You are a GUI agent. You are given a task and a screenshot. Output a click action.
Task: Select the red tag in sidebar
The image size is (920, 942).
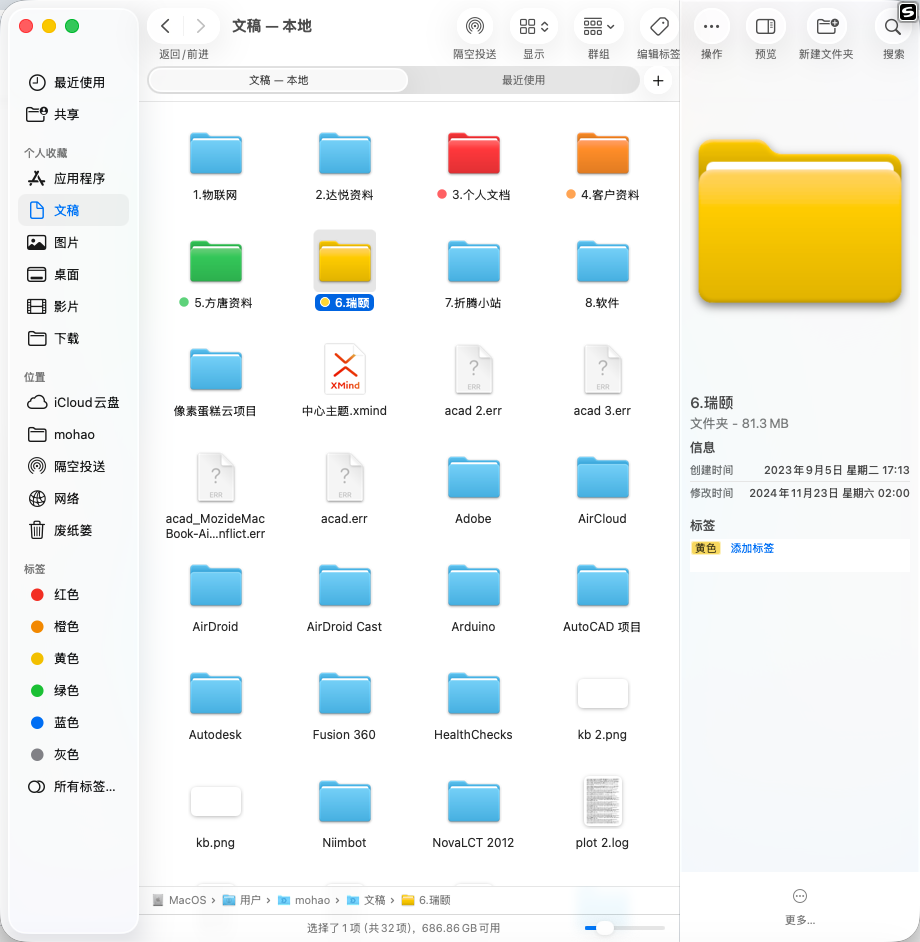coord(66,594)
